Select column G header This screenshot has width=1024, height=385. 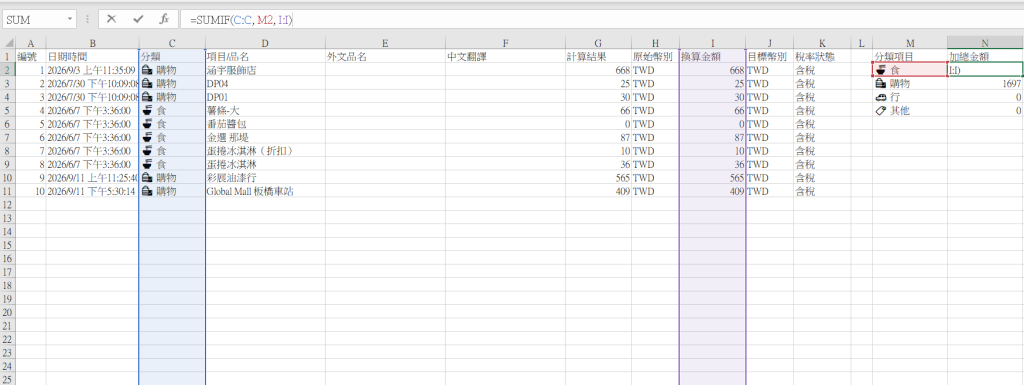pyautogui.click(x=598, y=43)
